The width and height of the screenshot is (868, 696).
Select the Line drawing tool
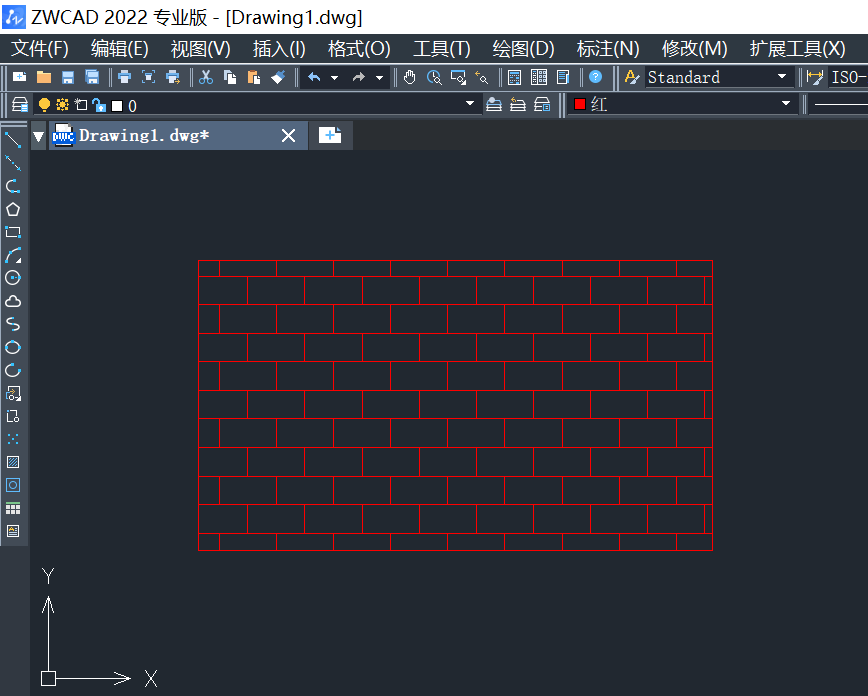[x=13, y=140]
